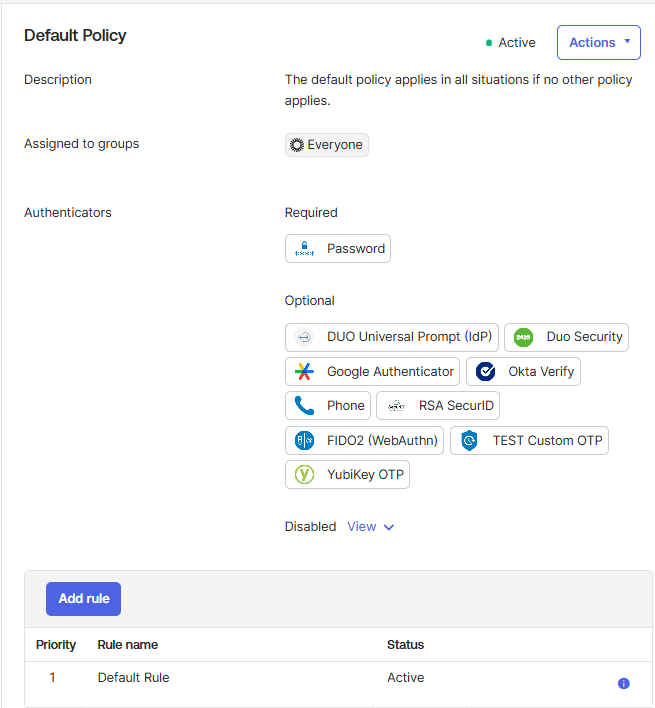The height and width of the screenshot is (708, 655).
Task: Click the Active status indicator at top
Action: 511,43
